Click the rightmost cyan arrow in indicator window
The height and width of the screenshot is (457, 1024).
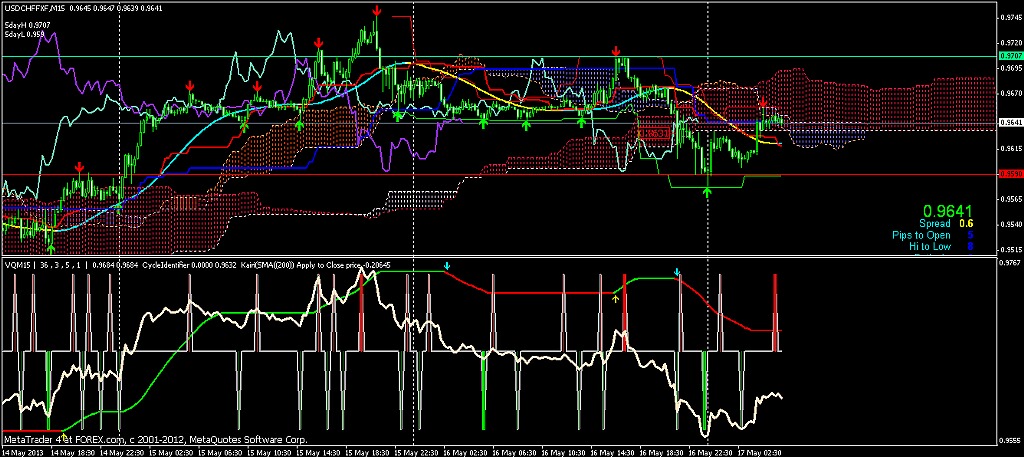[677, 272]
